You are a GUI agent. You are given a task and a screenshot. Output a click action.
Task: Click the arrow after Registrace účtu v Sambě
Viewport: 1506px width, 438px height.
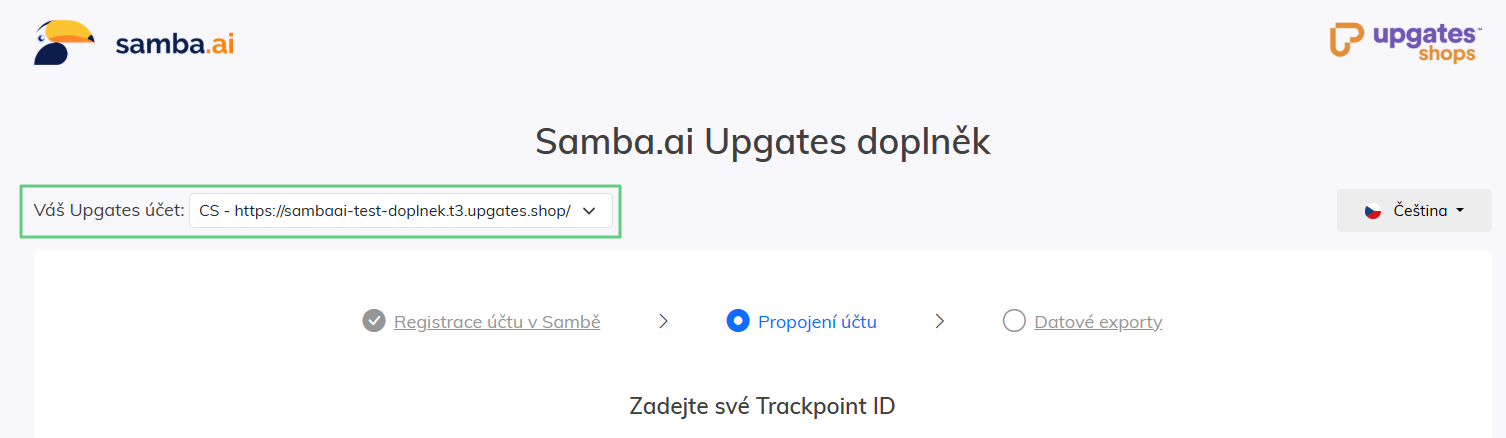pos(663,321)
